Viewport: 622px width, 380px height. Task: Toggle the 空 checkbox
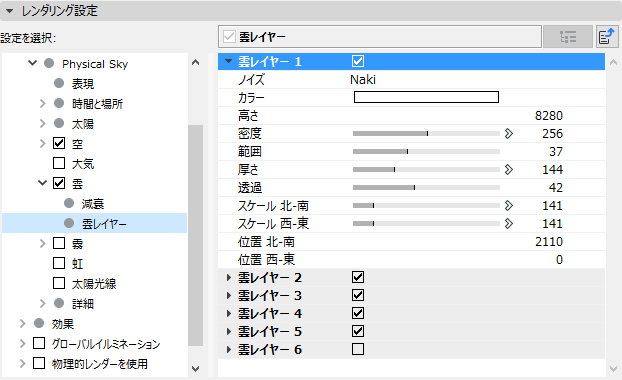coord(59,143)
